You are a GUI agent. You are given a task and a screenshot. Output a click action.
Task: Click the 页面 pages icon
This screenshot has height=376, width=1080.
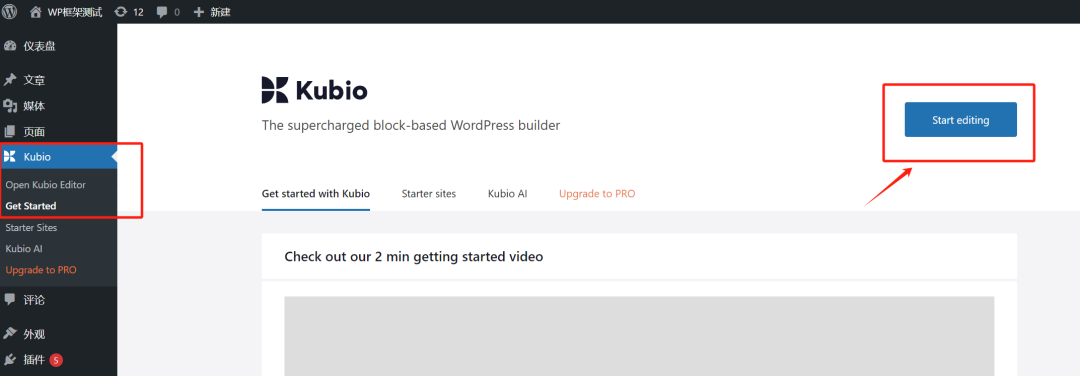[x=10, y=132]
